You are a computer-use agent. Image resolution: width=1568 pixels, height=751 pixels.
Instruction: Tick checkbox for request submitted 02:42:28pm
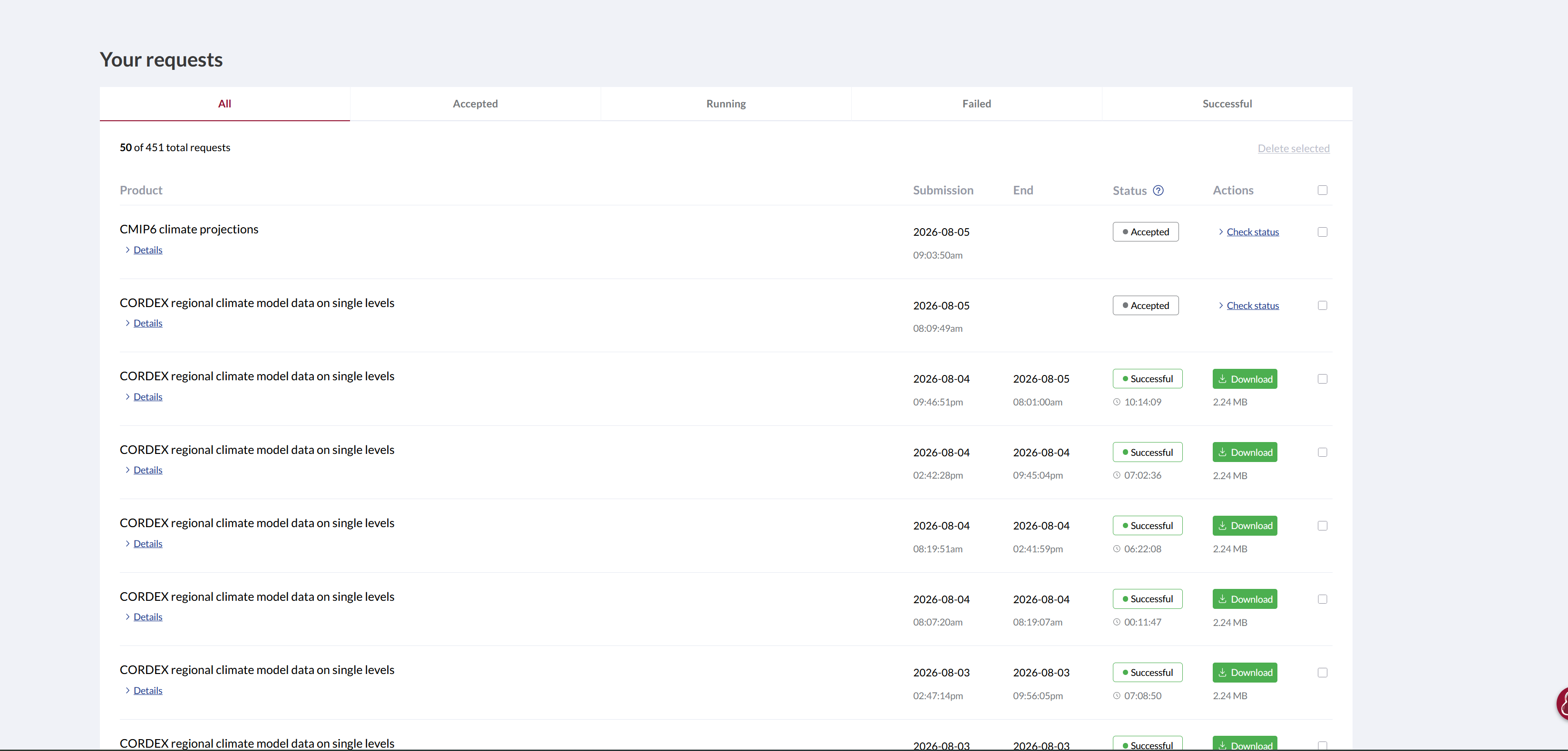[x=1323, y=452]
